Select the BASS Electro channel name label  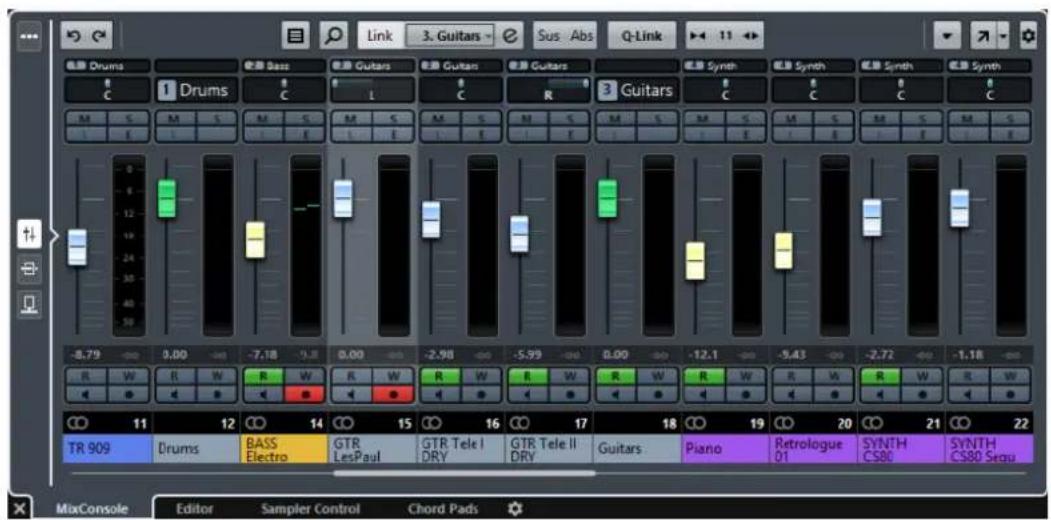click(x=284, y=449)
